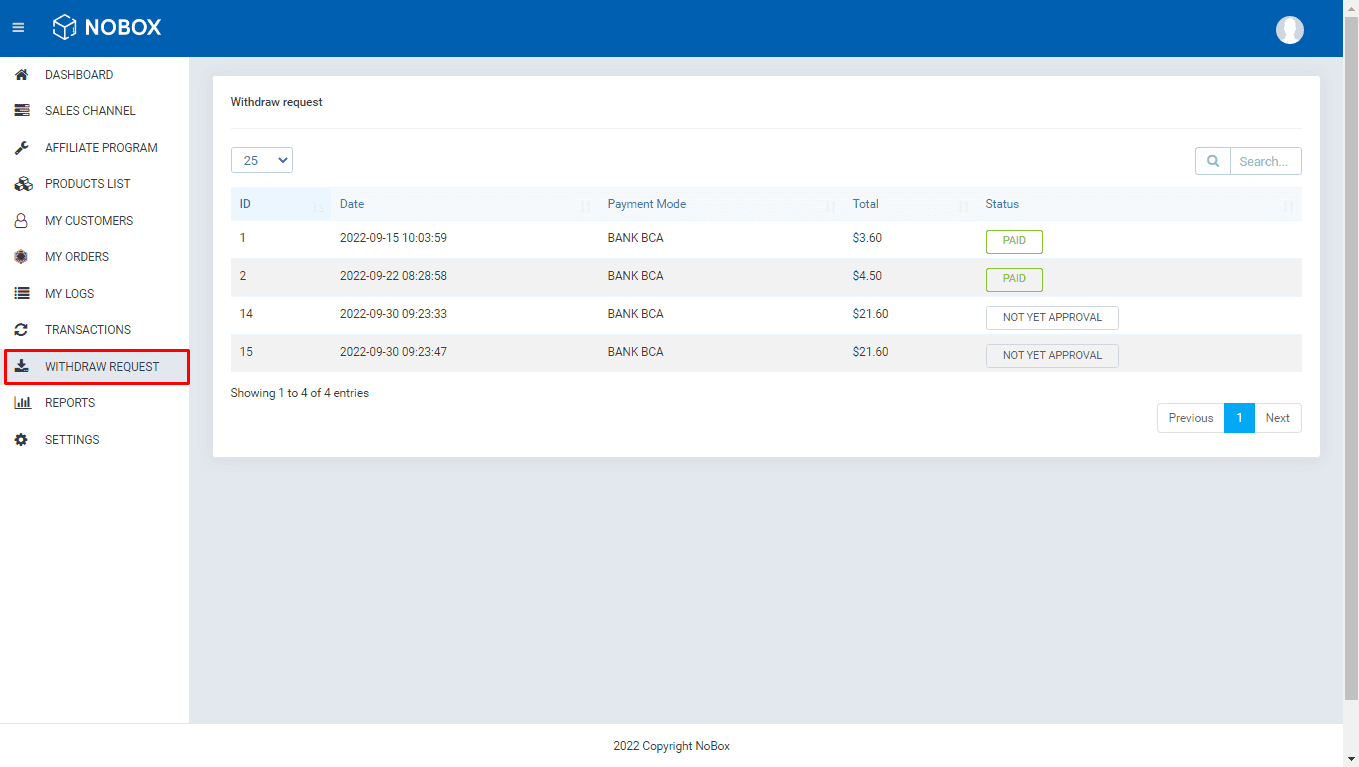
Task: Click the PAID status on request ID 1
Action: coord(1013,241)
